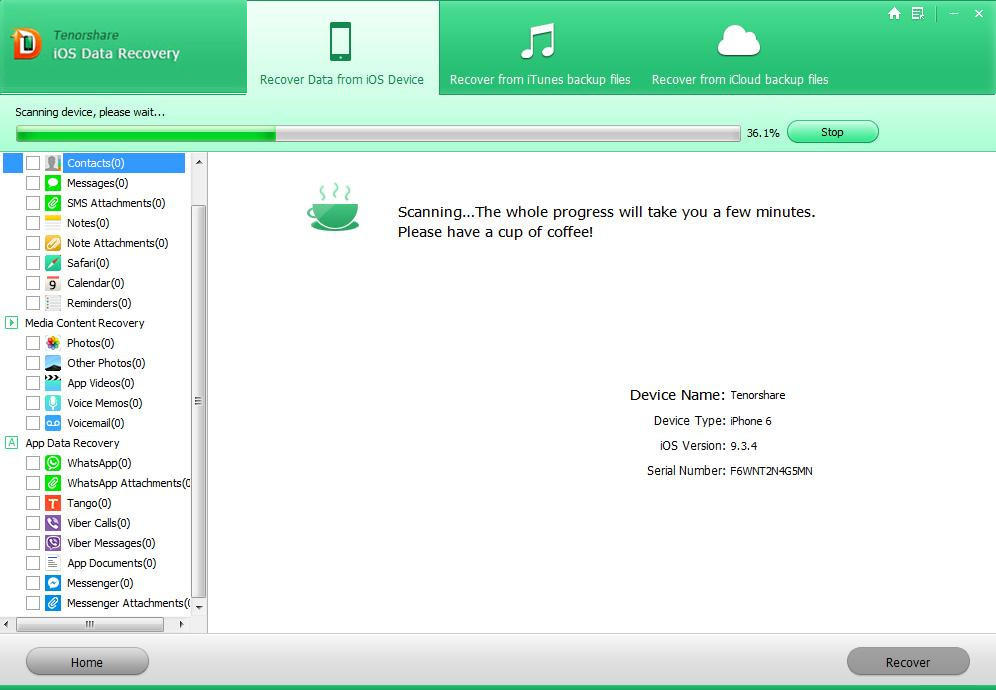Enable the WhatsApp checkbox
The width and height of the screenshot is (996, 690).
click(x=33, y=463)
